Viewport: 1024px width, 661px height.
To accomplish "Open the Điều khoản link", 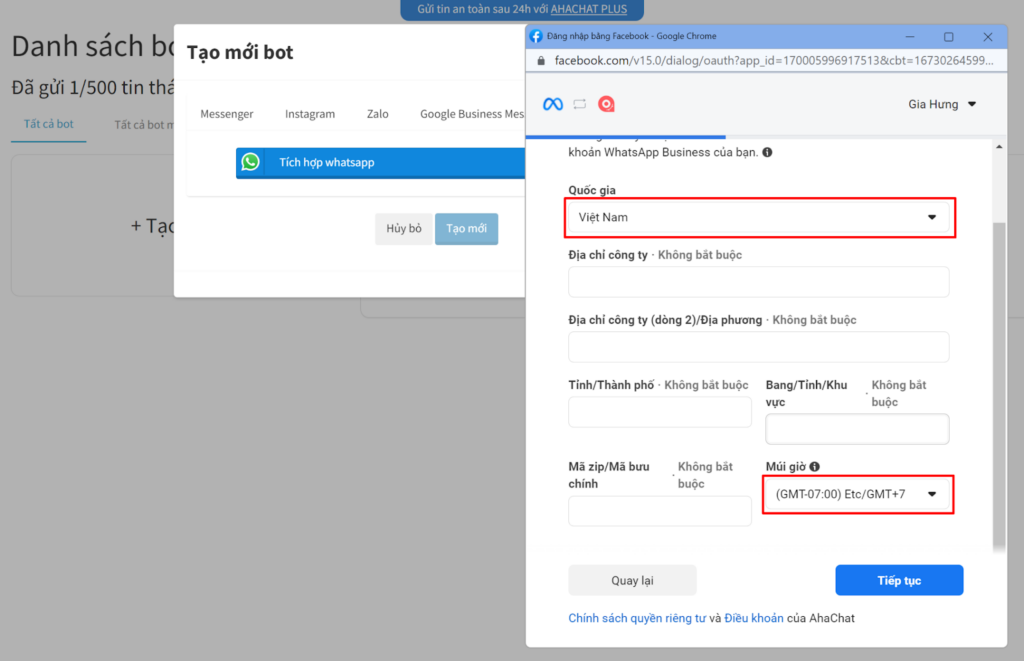I will (x=754, y=618).
